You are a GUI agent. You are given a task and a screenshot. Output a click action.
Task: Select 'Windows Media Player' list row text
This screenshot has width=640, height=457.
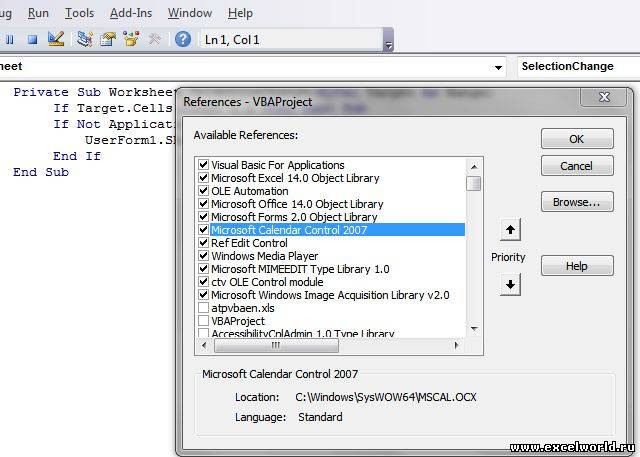pyautogui.click(x=264, y=256)
